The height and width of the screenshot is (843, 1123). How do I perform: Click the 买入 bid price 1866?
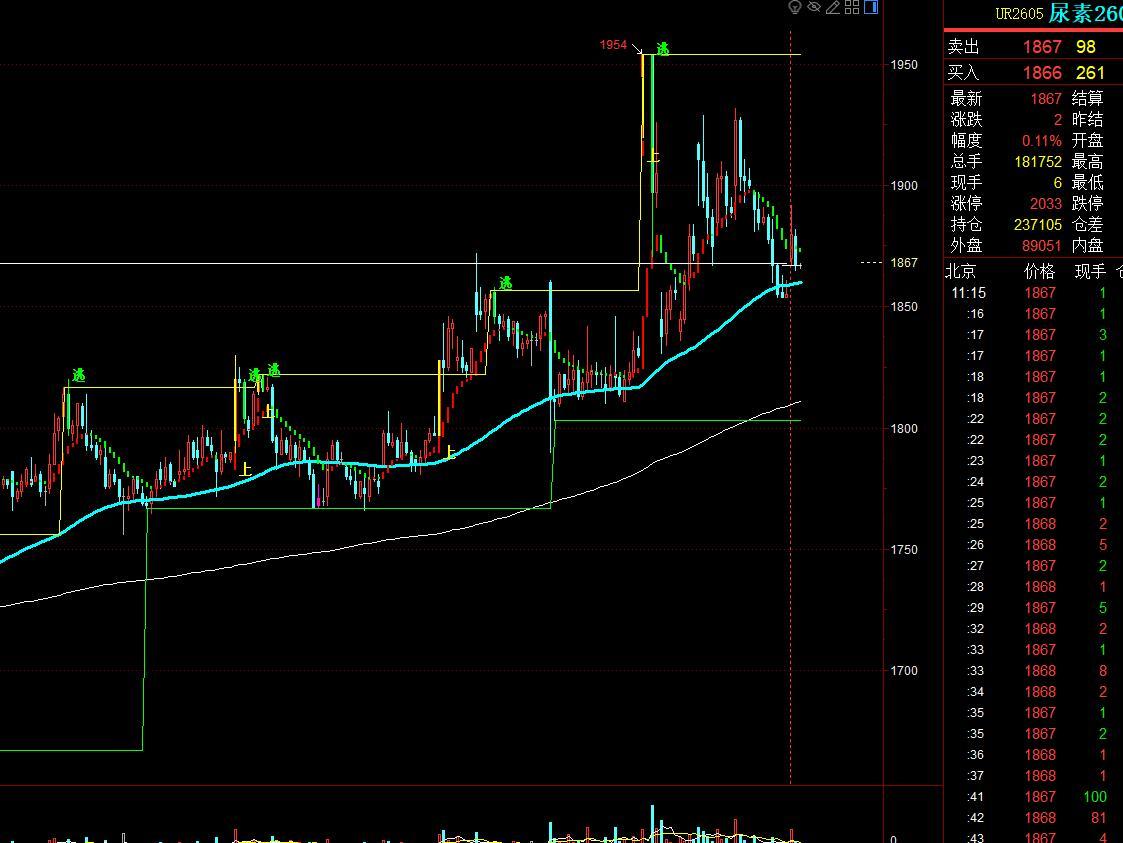[1042, 73]
